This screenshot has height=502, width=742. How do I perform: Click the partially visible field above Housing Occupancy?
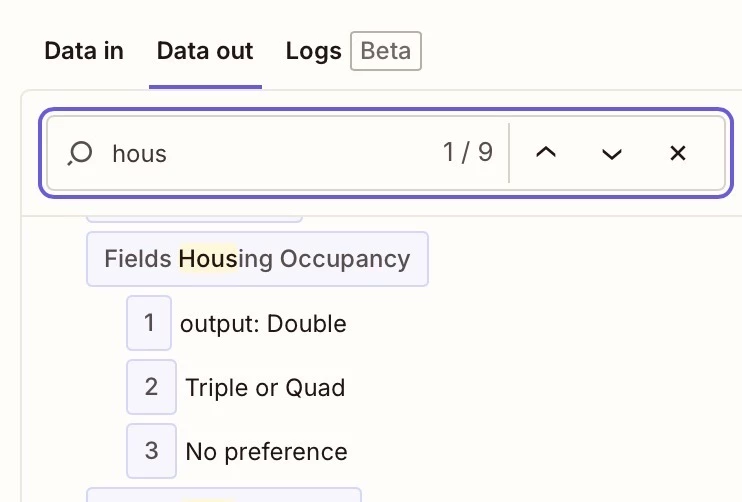point(194,217)
